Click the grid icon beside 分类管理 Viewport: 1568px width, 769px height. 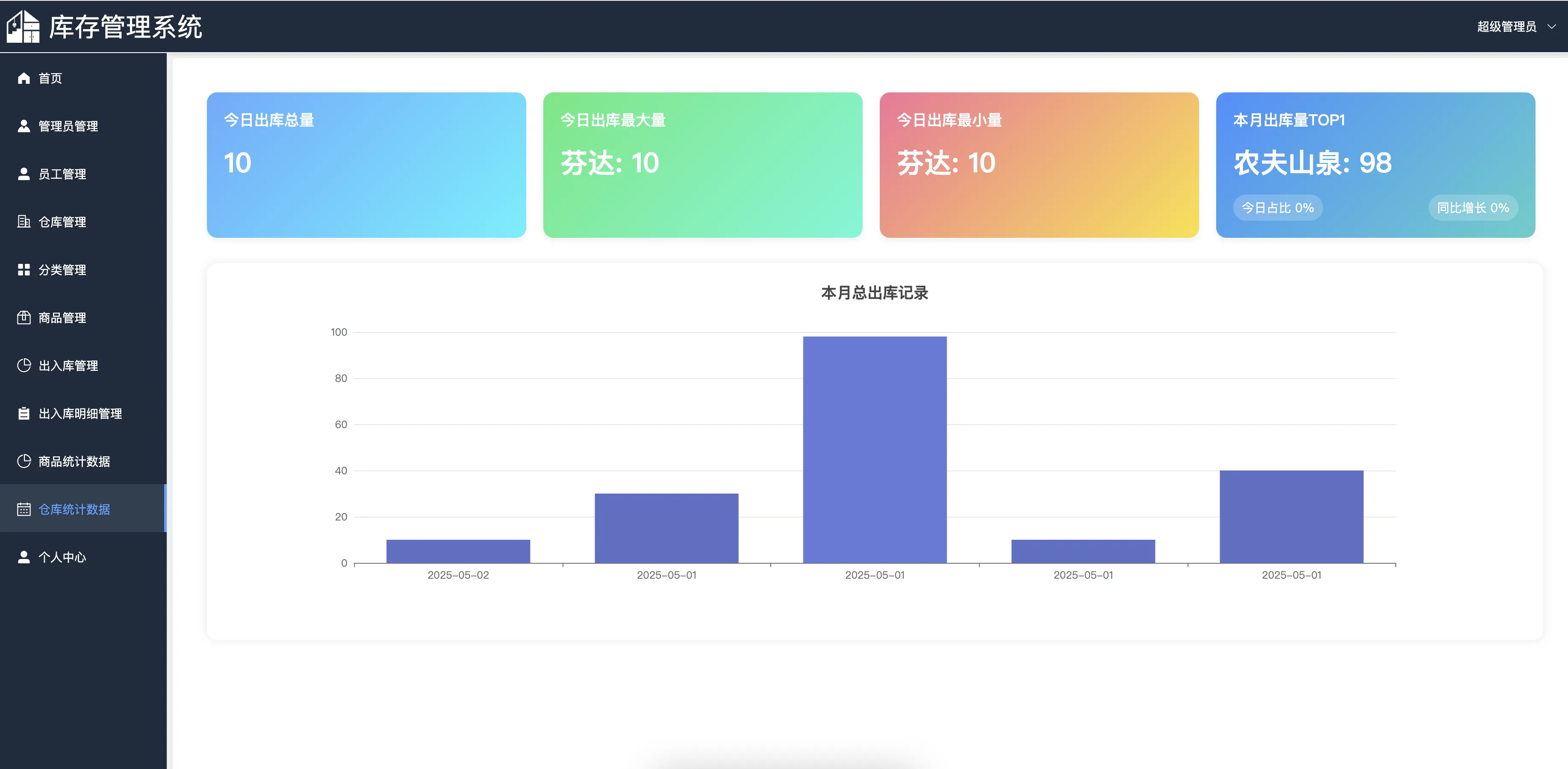pyautogui.click(x=24, y=270)
